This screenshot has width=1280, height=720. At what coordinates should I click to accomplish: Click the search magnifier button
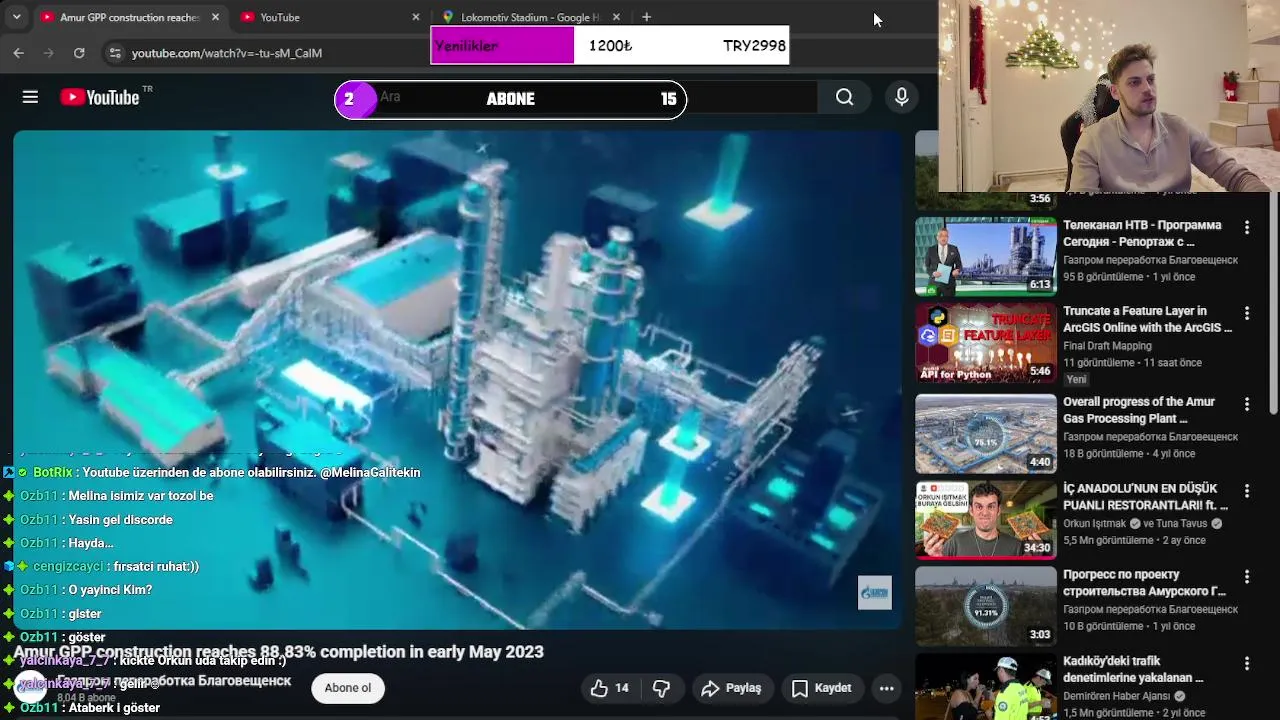(x=845, y=97)
